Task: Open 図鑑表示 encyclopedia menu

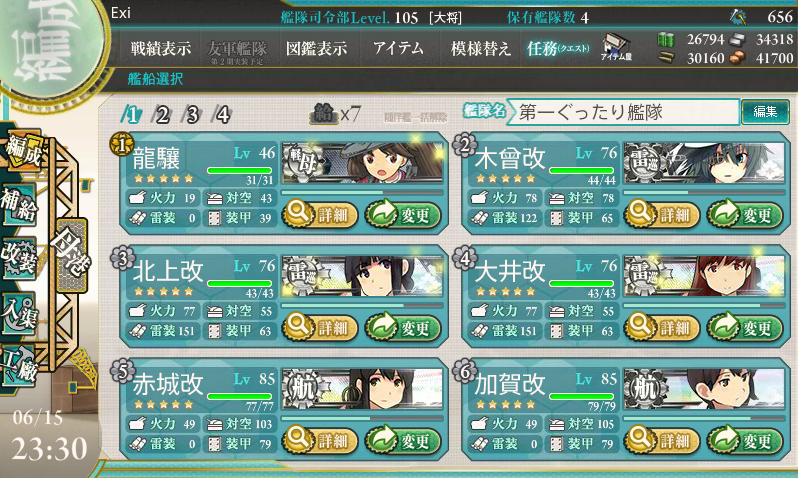Action: pos(317,48)
